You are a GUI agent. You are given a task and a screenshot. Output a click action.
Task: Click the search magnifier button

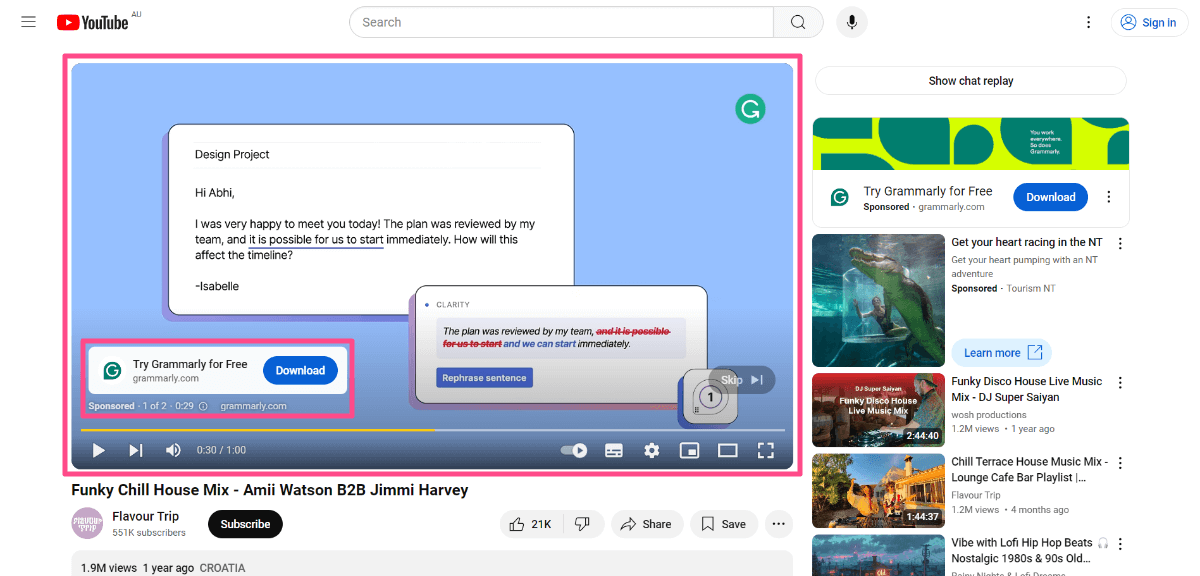[x=798, y=22]
